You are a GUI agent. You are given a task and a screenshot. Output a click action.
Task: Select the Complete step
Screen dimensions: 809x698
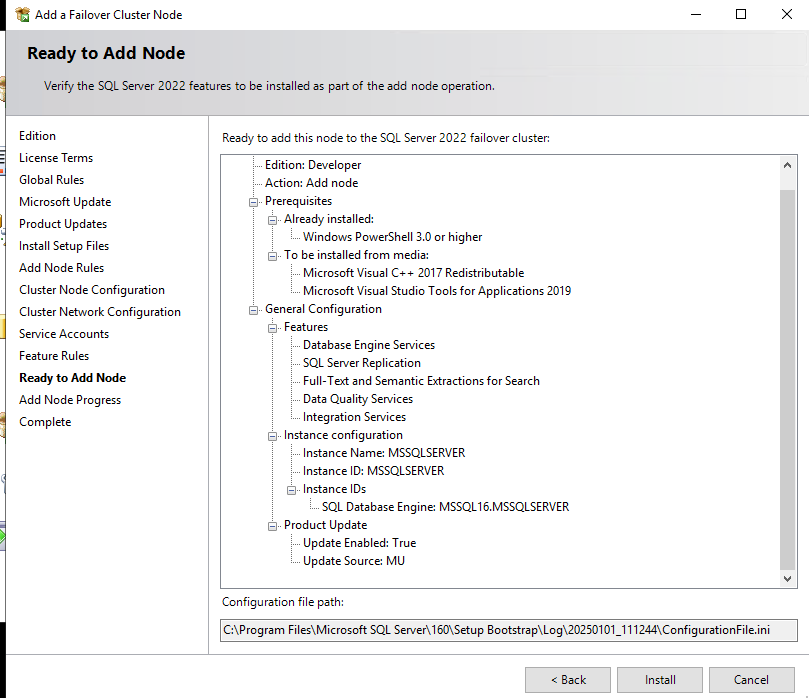[45, 422]
